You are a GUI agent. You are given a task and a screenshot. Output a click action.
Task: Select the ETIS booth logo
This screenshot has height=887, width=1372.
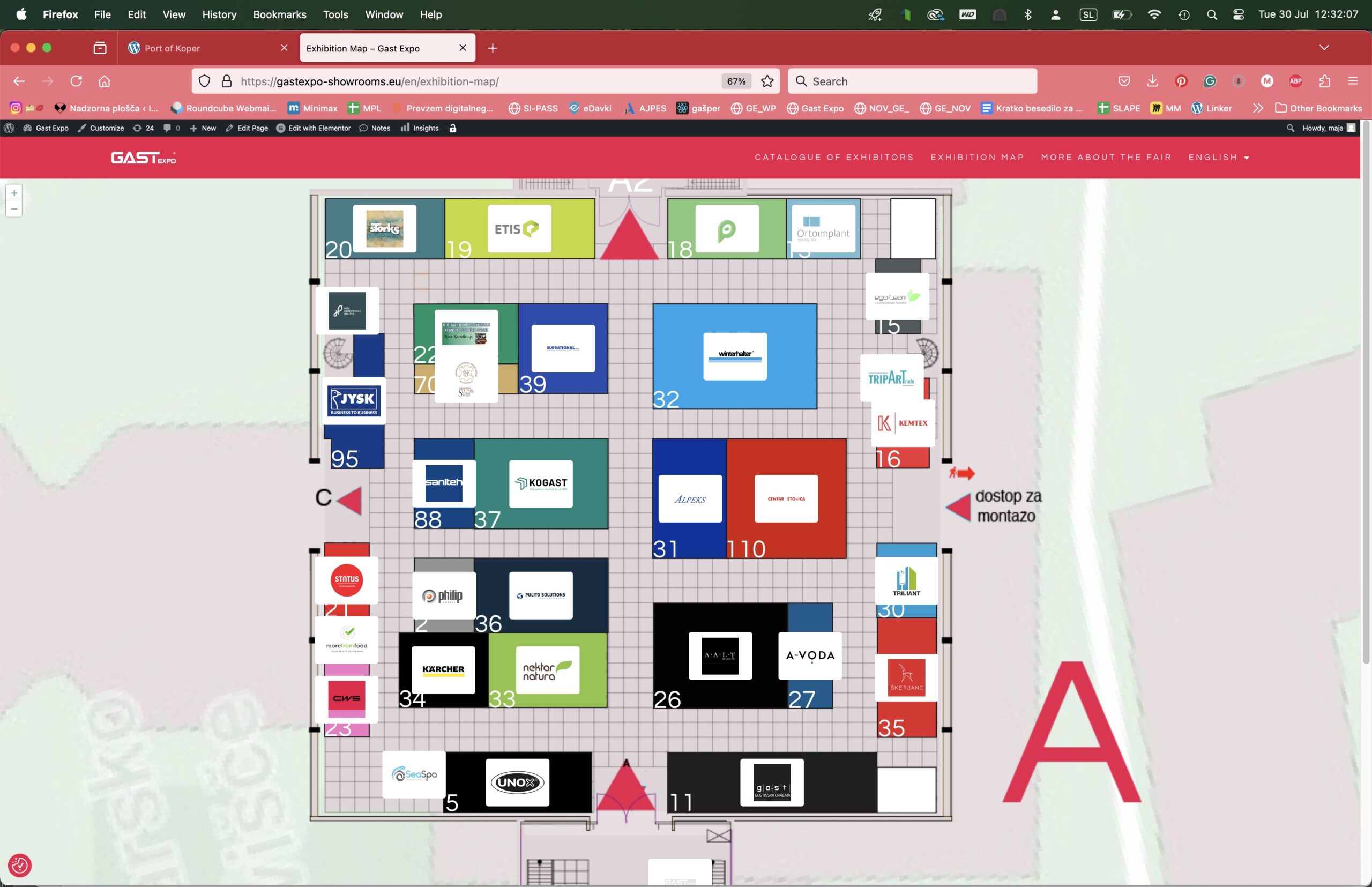tap(519, 229)
